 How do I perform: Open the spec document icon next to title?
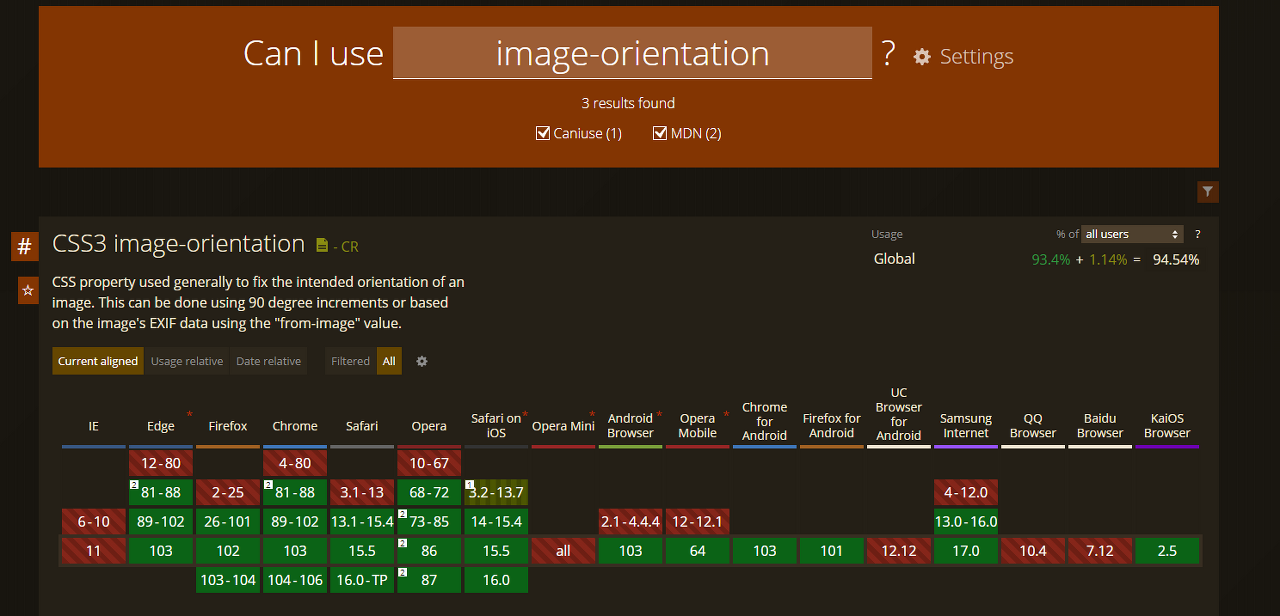click(322, 245)
